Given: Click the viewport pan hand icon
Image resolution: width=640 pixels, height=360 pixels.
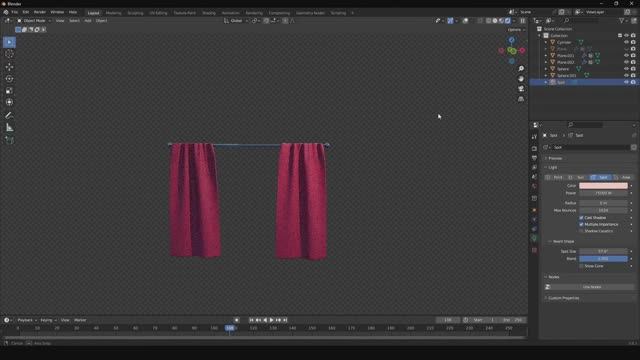Looking at the screenshot, I should coord(521,79).
